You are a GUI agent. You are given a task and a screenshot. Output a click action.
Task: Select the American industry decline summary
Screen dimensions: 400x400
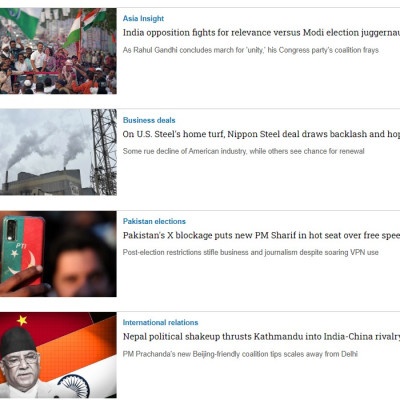243,151
